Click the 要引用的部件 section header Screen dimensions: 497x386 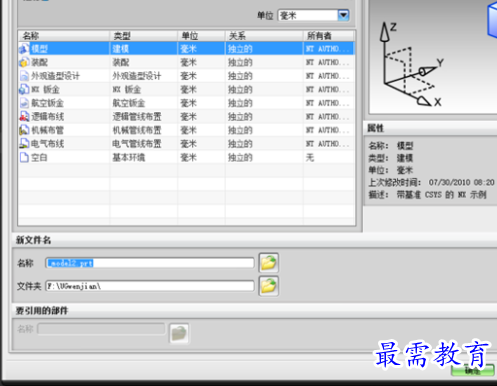pos(42,311)
